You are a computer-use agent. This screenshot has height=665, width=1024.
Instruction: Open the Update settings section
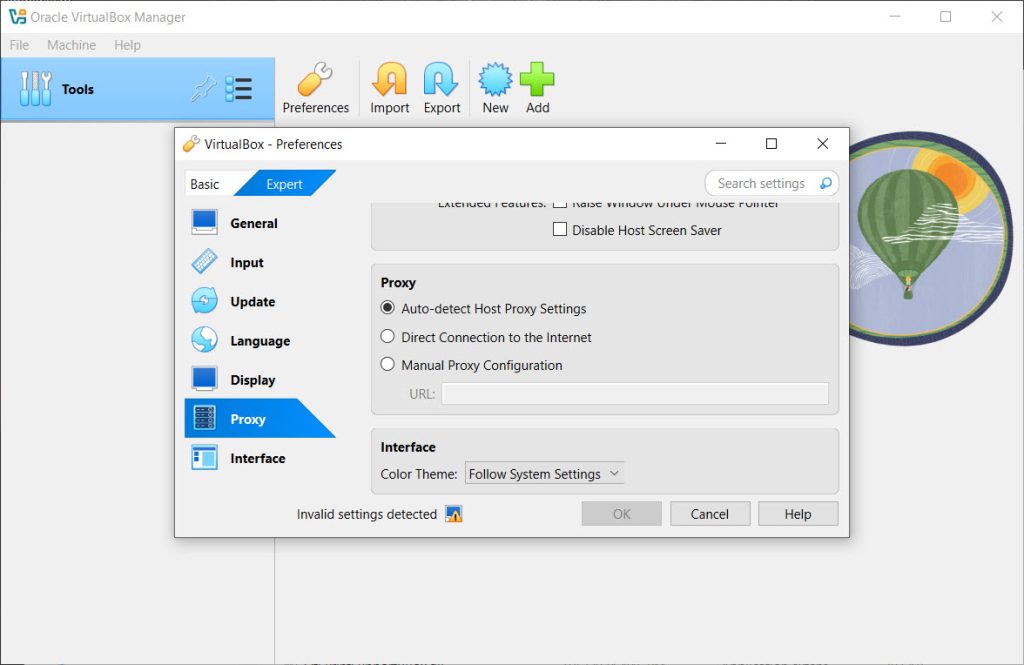(x=259, y=301)
